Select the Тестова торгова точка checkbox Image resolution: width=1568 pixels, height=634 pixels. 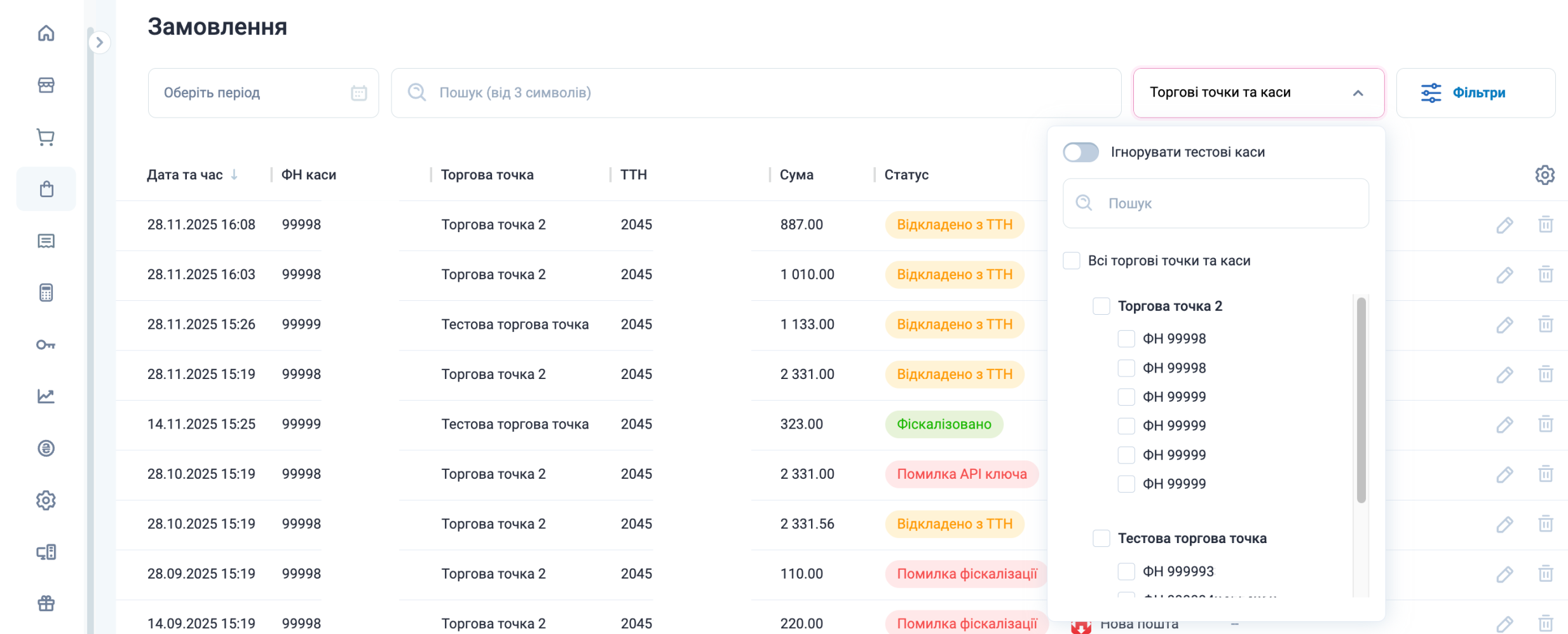(x=1101, y=539)
